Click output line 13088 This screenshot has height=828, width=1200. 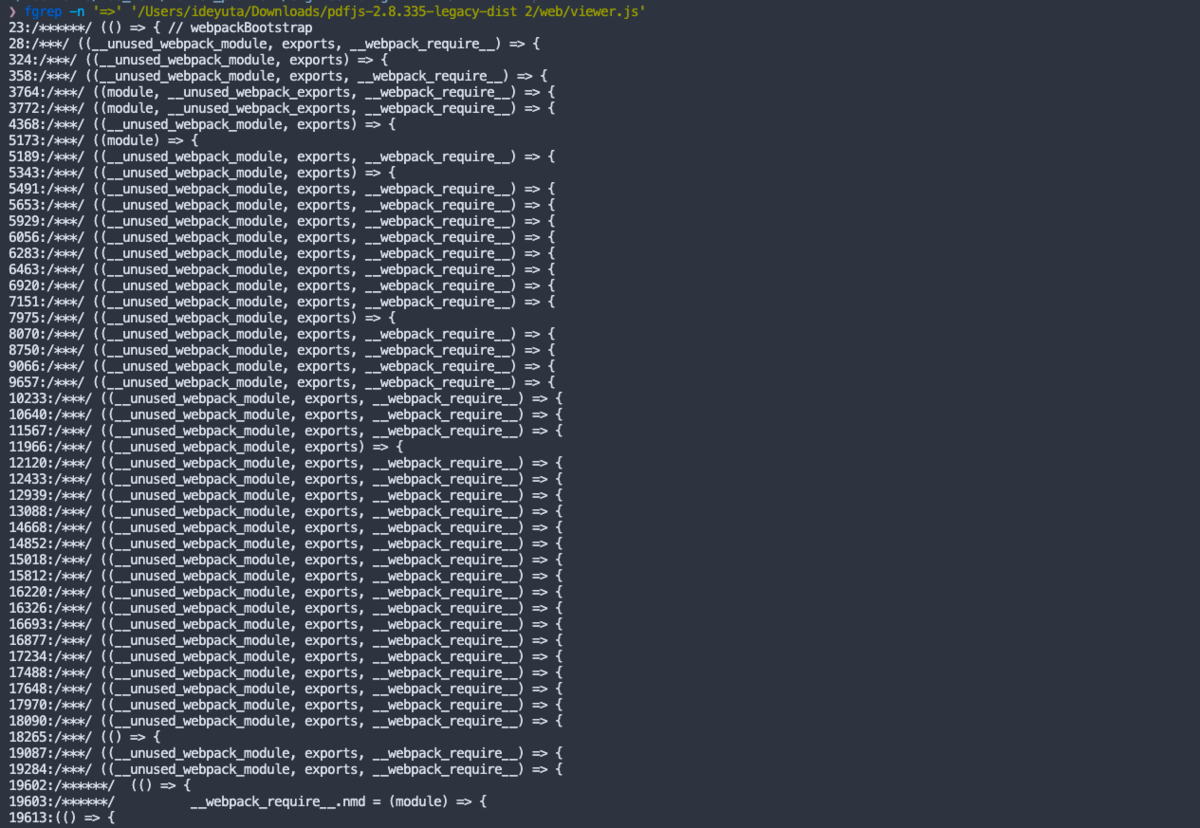tap(286, 511)
